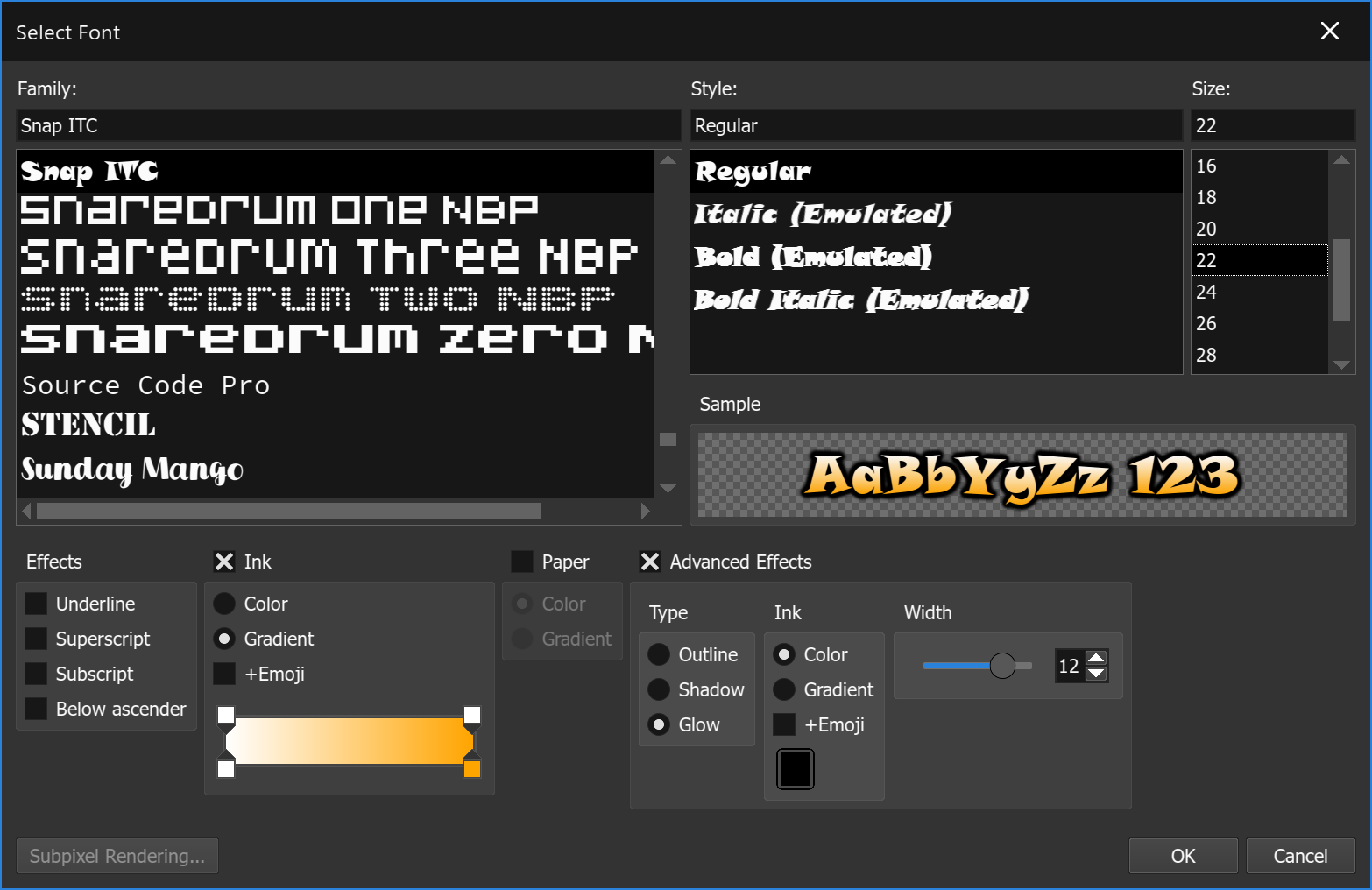
Task: Choose Italic (Emulated) style
Action: coord(936,214)
